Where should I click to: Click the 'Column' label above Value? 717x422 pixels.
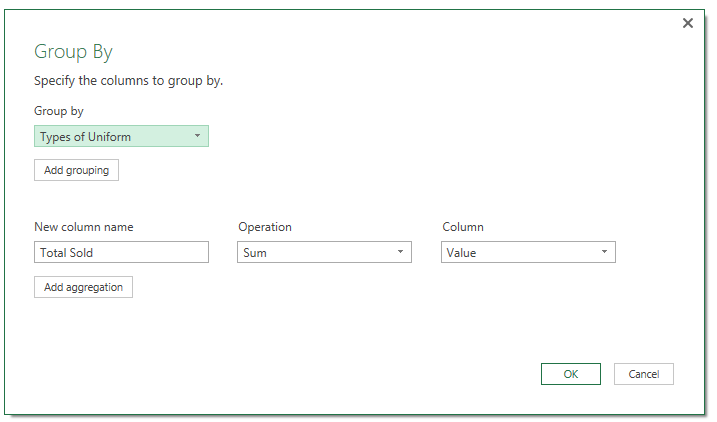(x=463, y=227)
